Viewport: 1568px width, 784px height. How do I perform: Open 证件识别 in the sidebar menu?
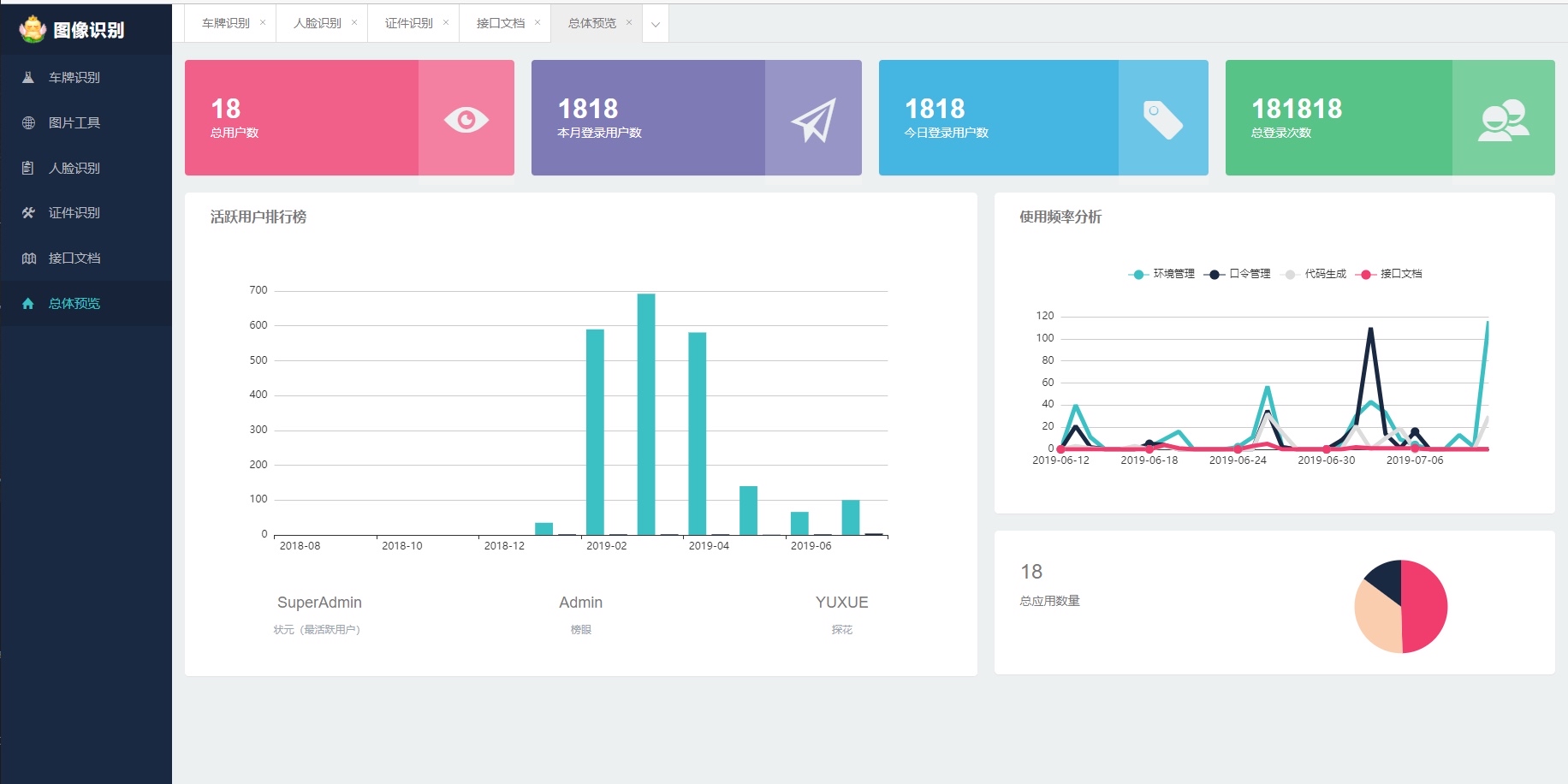(86, 212)
